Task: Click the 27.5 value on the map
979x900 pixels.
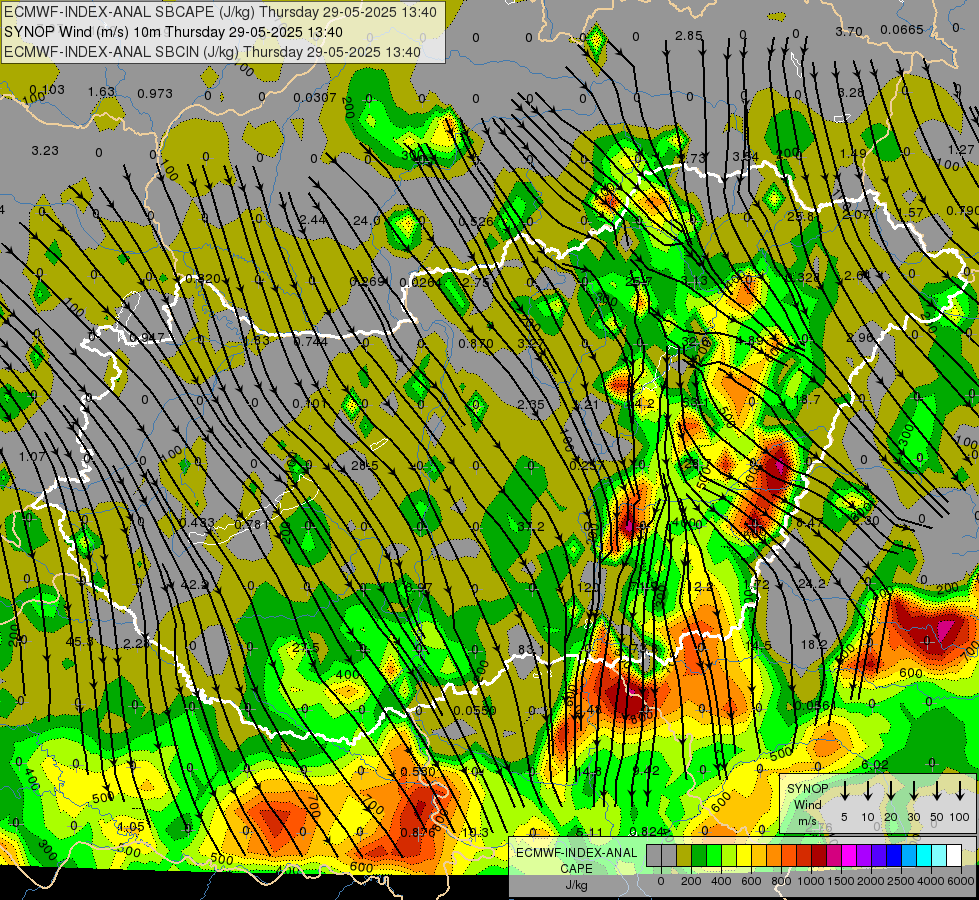Action: click(x=306, y=648)
